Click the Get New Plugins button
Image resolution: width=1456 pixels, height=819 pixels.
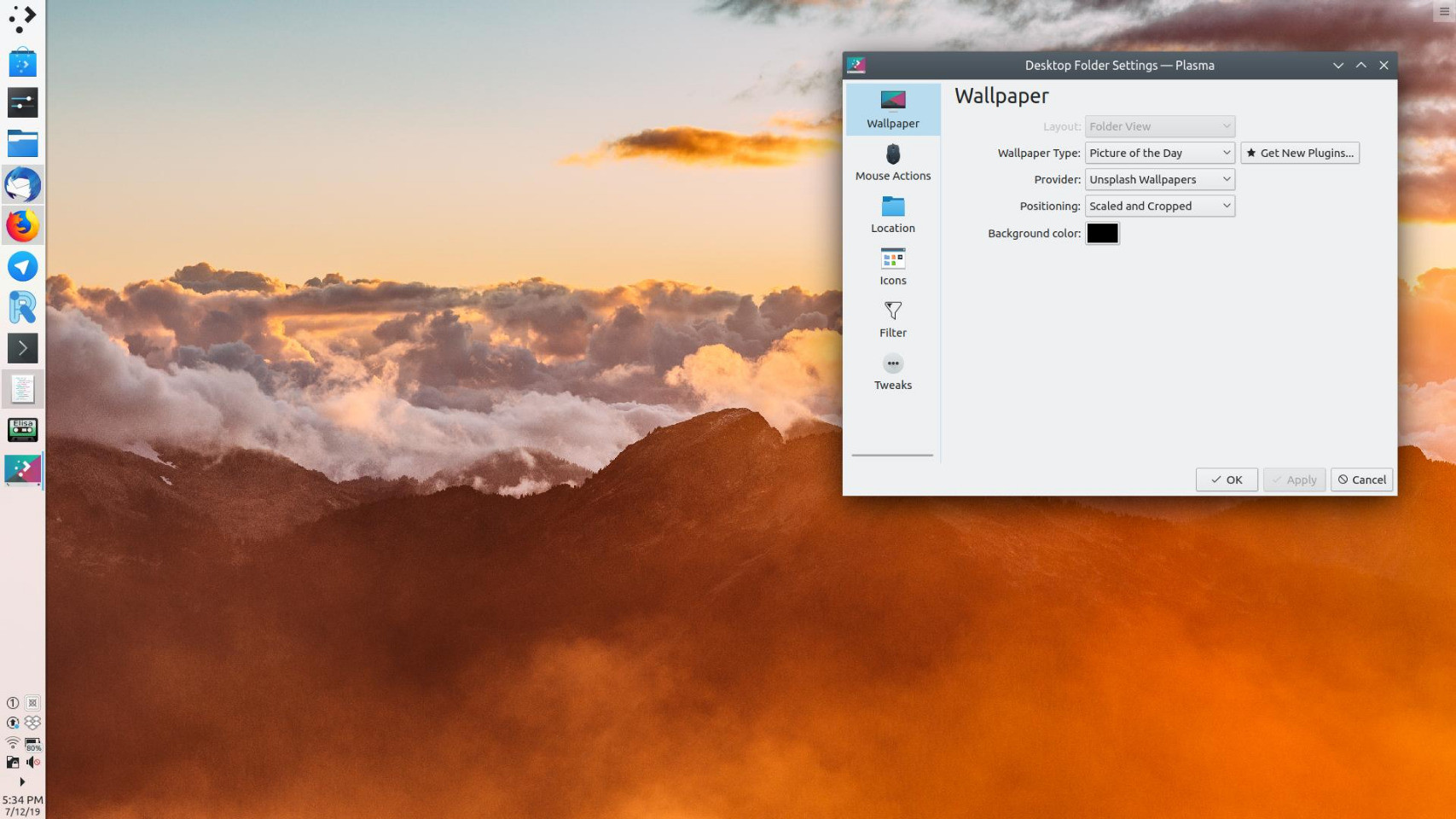(1299, 153)
